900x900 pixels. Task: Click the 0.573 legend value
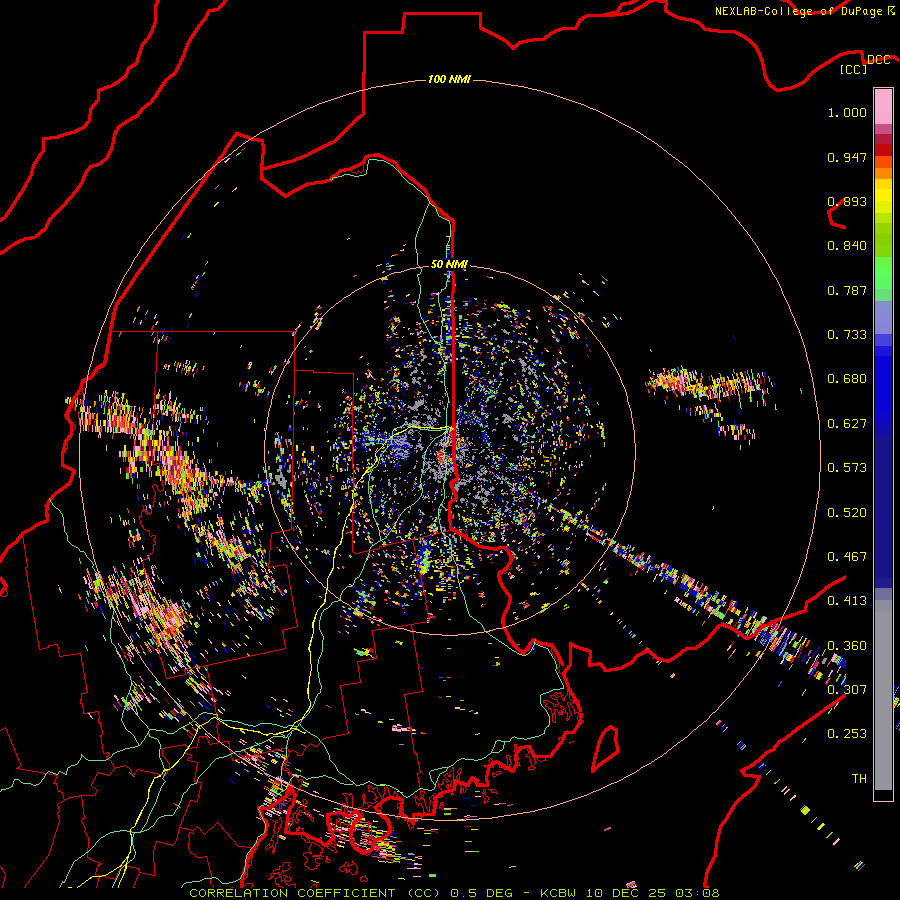pyautogui.click(x=847, y=468)
